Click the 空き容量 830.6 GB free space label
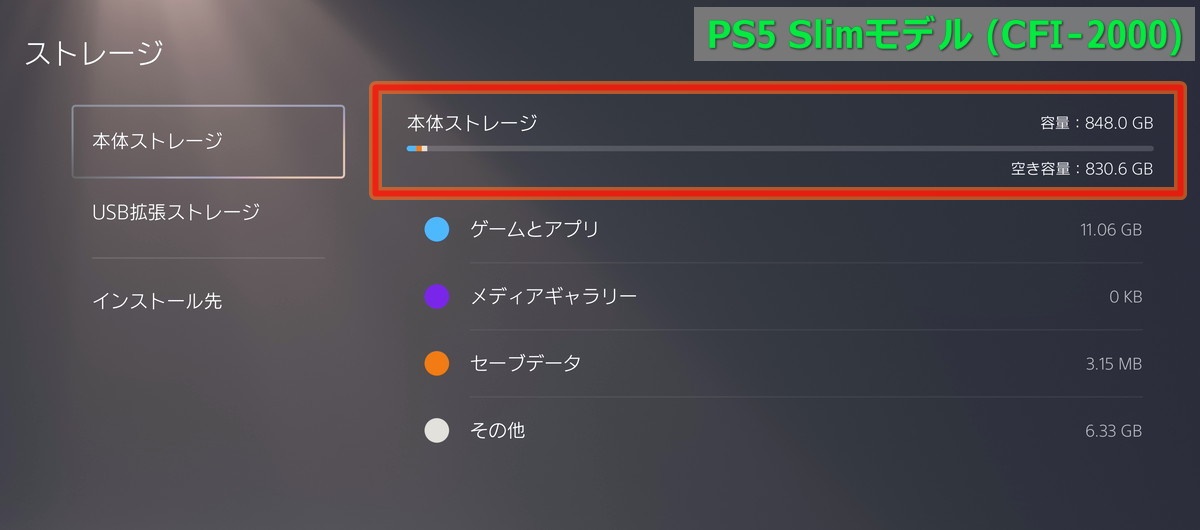This screenshot has height=530, width=1200. pos(1082,170)
